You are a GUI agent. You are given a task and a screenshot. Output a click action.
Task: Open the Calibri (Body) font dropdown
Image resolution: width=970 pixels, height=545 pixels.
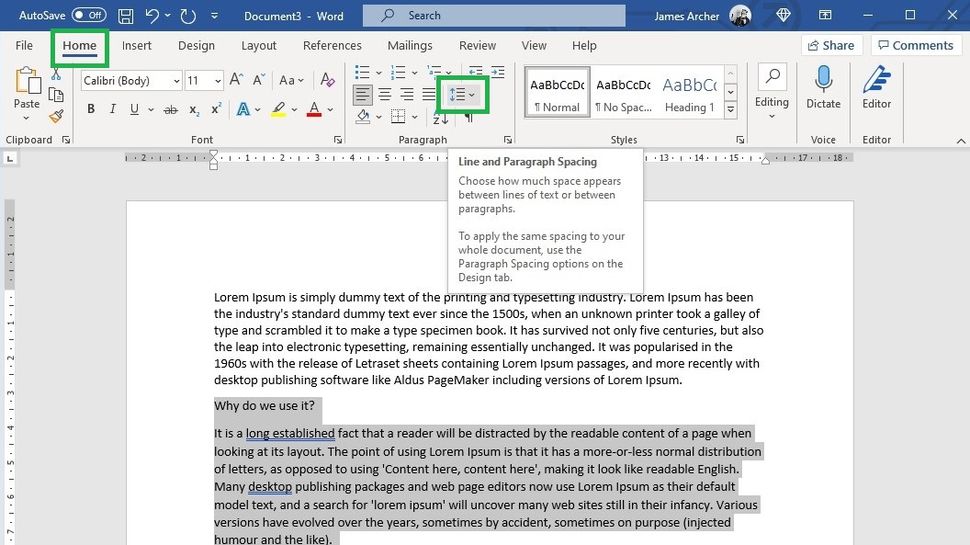176,81
